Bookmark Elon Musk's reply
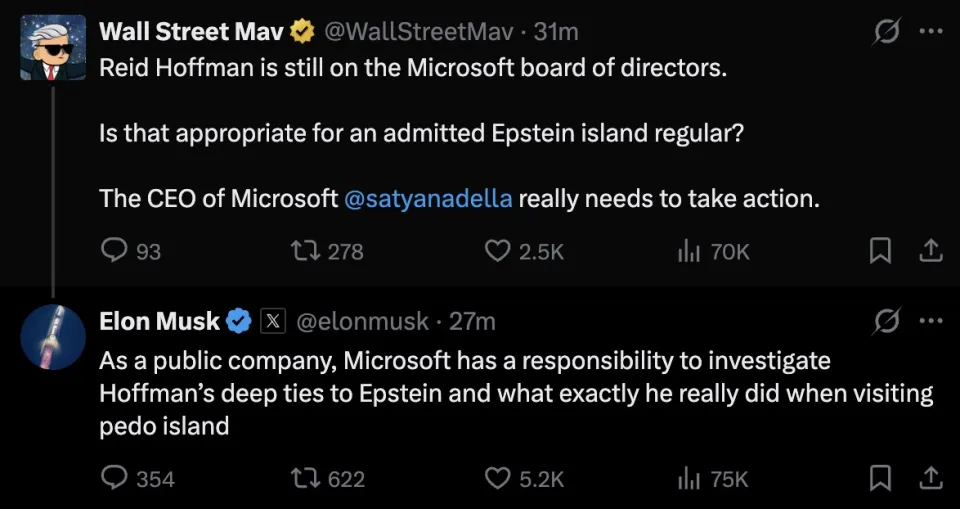Image resolution: width=960 pixels, height=509 pixels. (879, 479)
